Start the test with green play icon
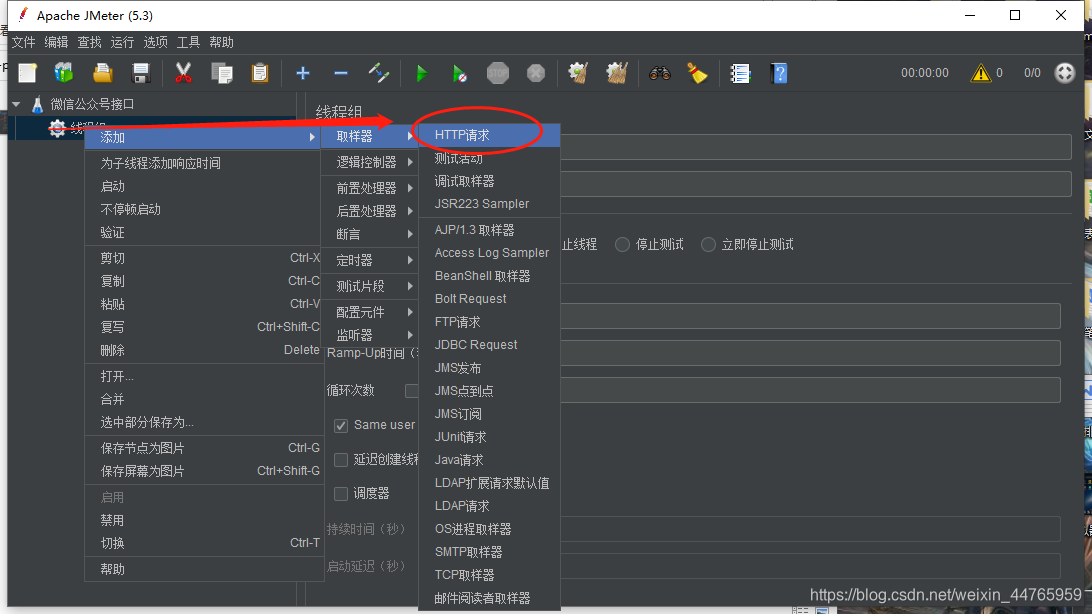The image size is (1092, 614). (x=421, y=73)
